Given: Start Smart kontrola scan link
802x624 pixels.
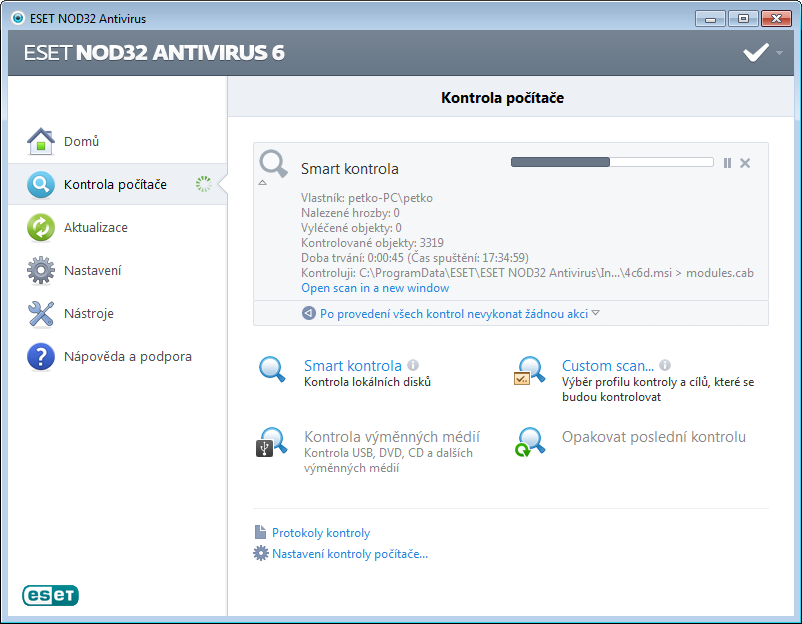Looking at the screenshot, I should [353, 366].
